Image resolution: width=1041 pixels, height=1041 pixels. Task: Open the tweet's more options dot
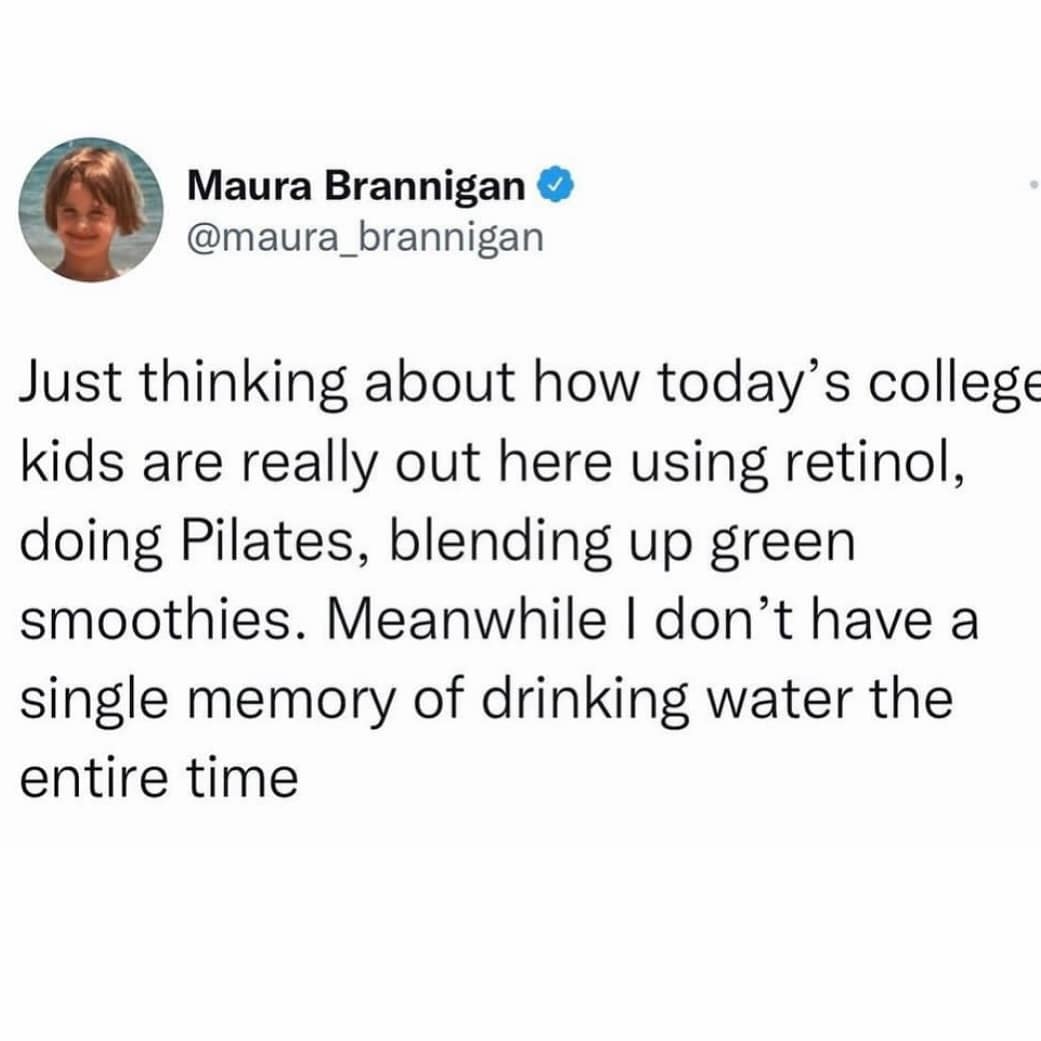click(1030, 186)
